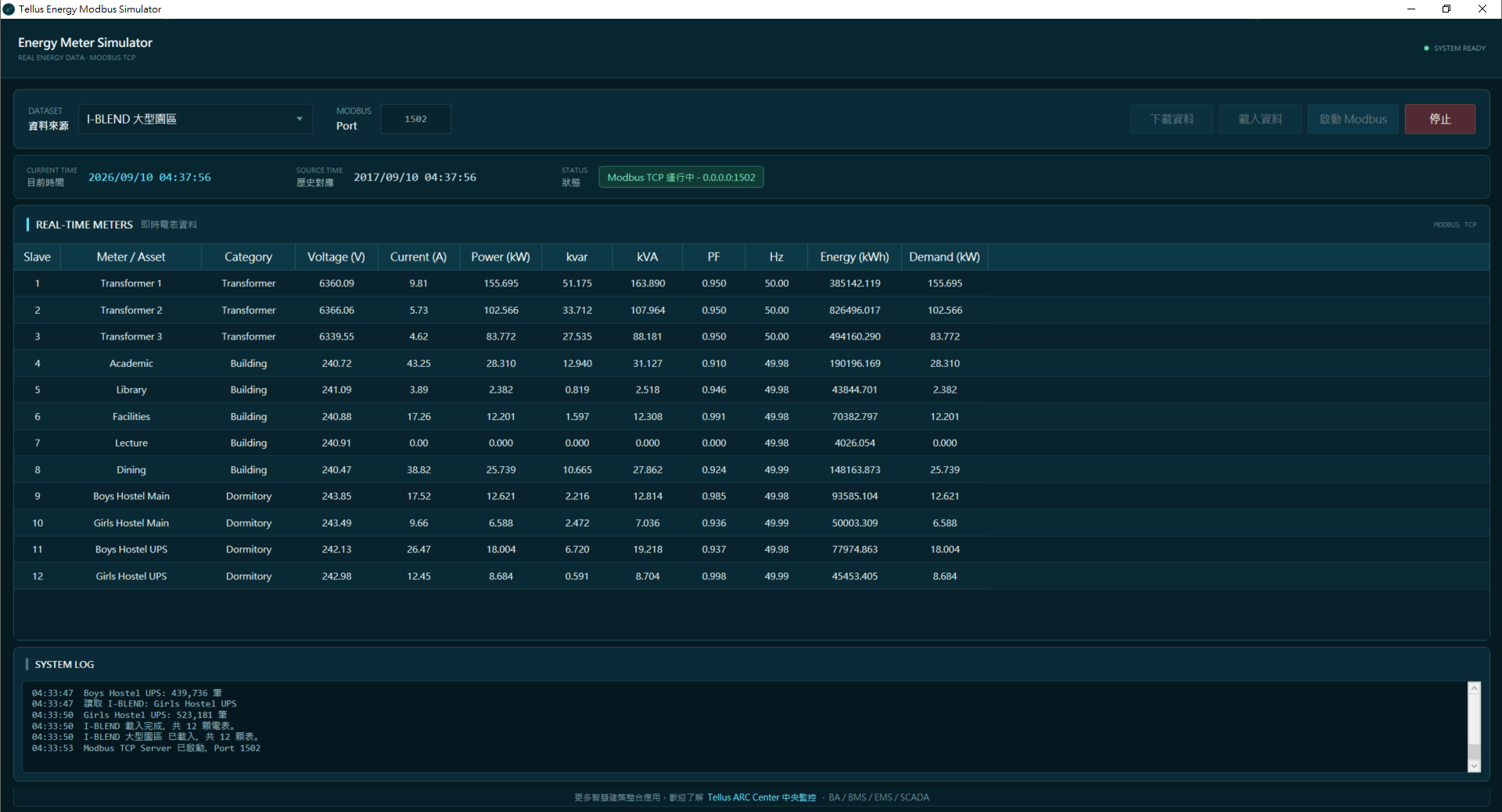Select the Girls Hostel Main meter name
1502x812 pixels.
[131, 523]
